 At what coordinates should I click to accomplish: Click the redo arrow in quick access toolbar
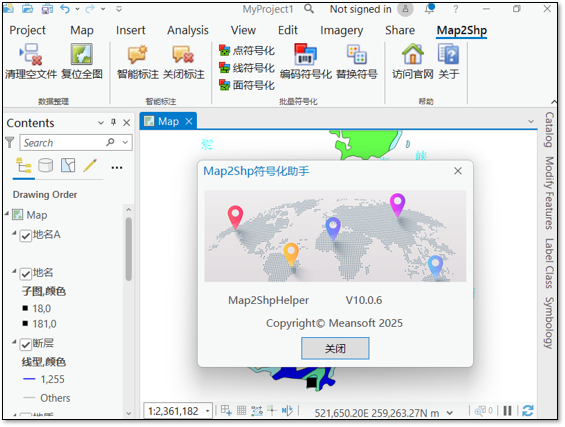90,9
